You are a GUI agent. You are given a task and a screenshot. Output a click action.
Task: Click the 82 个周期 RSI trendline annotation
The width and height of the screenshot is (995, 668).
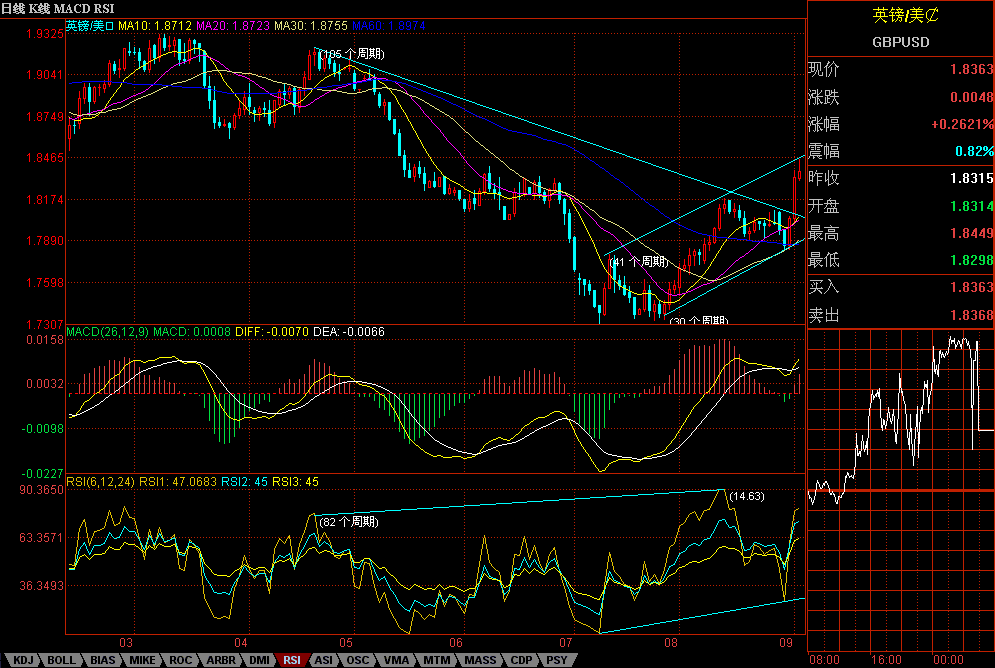[349, 521]
